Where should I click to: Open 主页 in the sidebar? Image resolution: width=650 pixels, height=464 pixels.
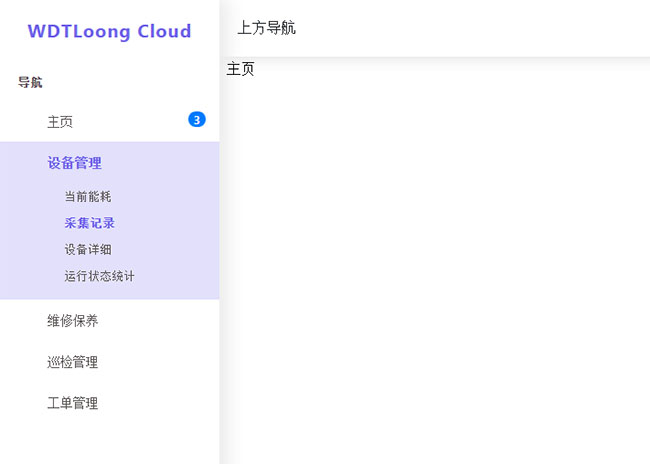tap(60, 122)
